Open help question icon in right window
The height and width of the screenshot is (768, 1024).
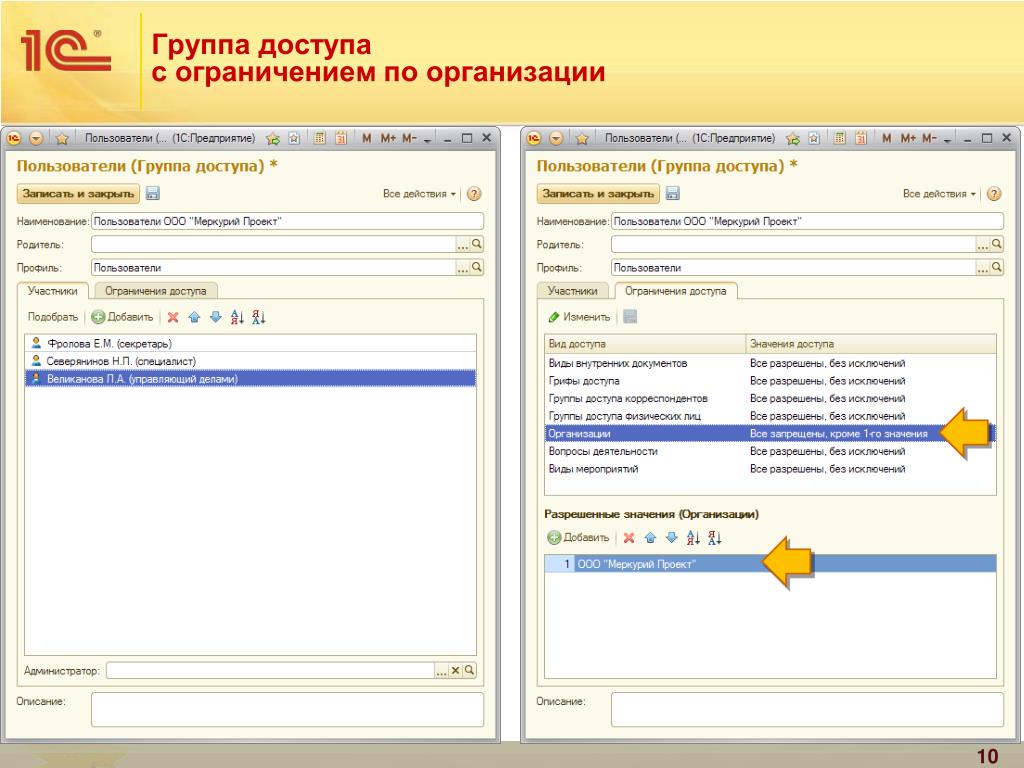(x=994, y=194)
